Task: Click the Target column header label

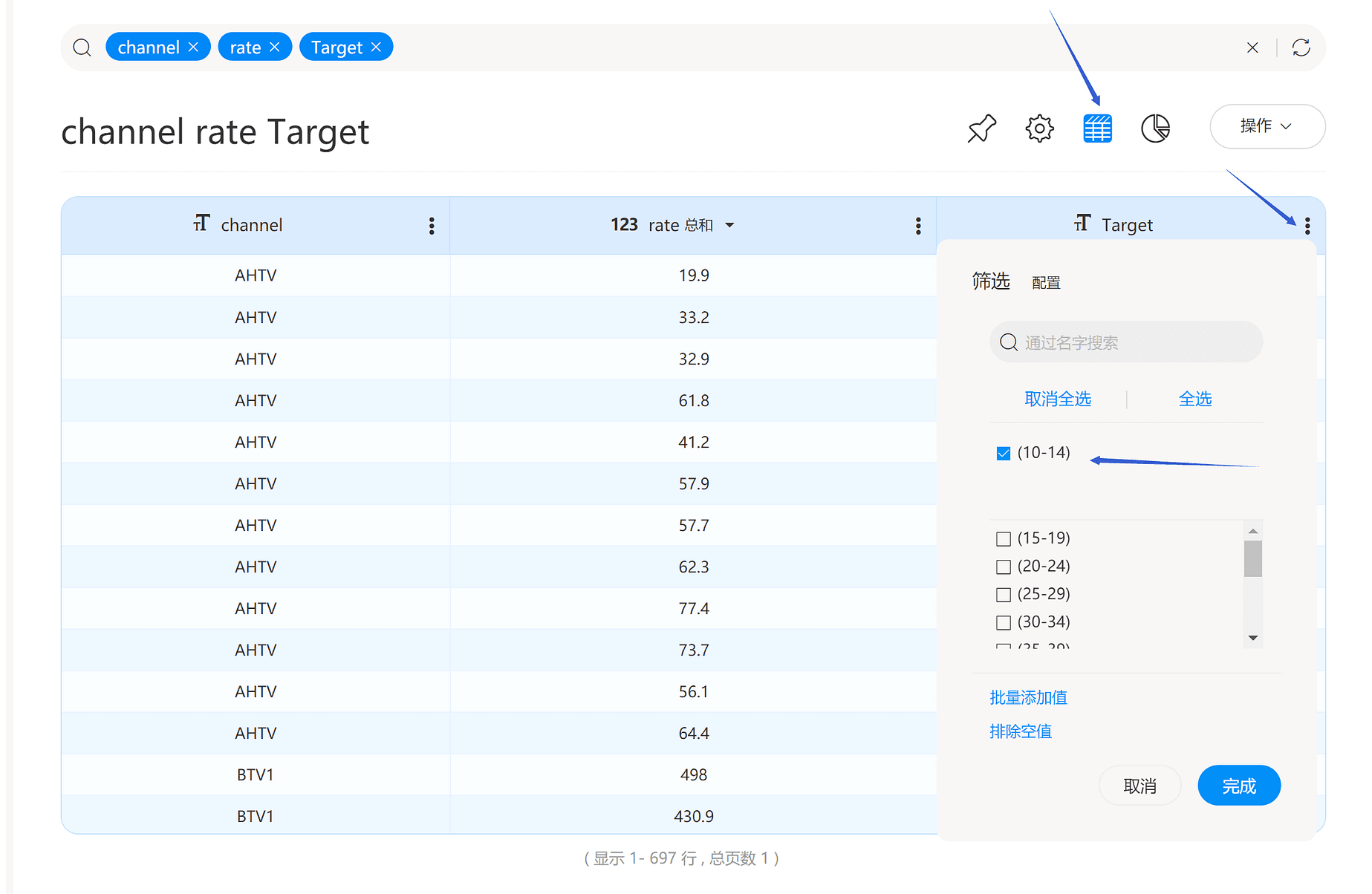Action: [x=1127, y=226]
